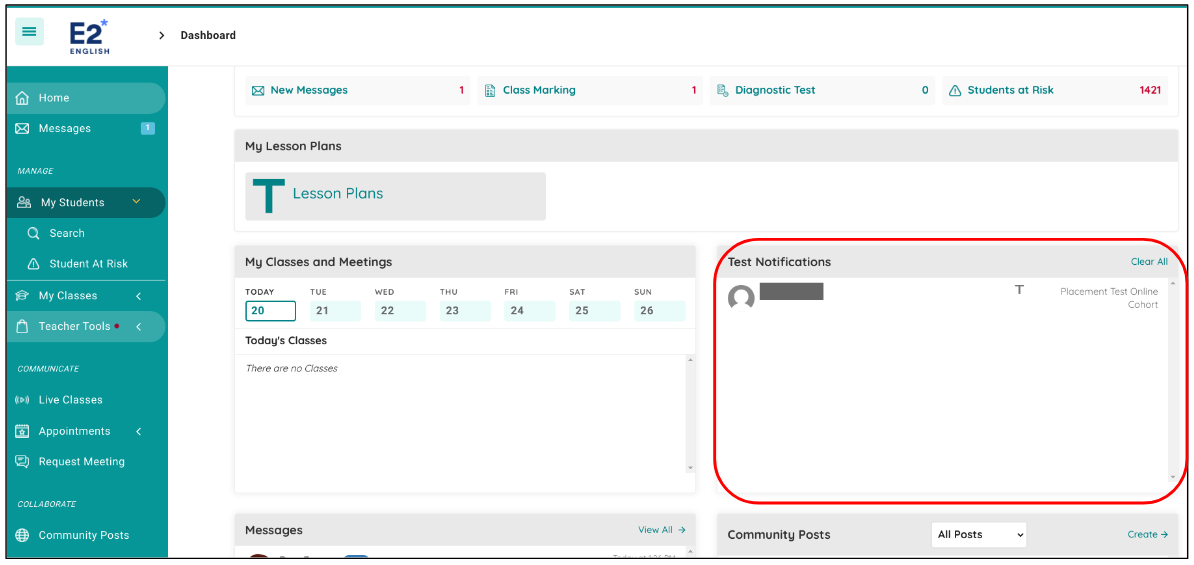Image resolution: width=1194 pixels, height=565 pixels.
Task: Click the Live Classes broadcast icon
Action: (23, 400)
